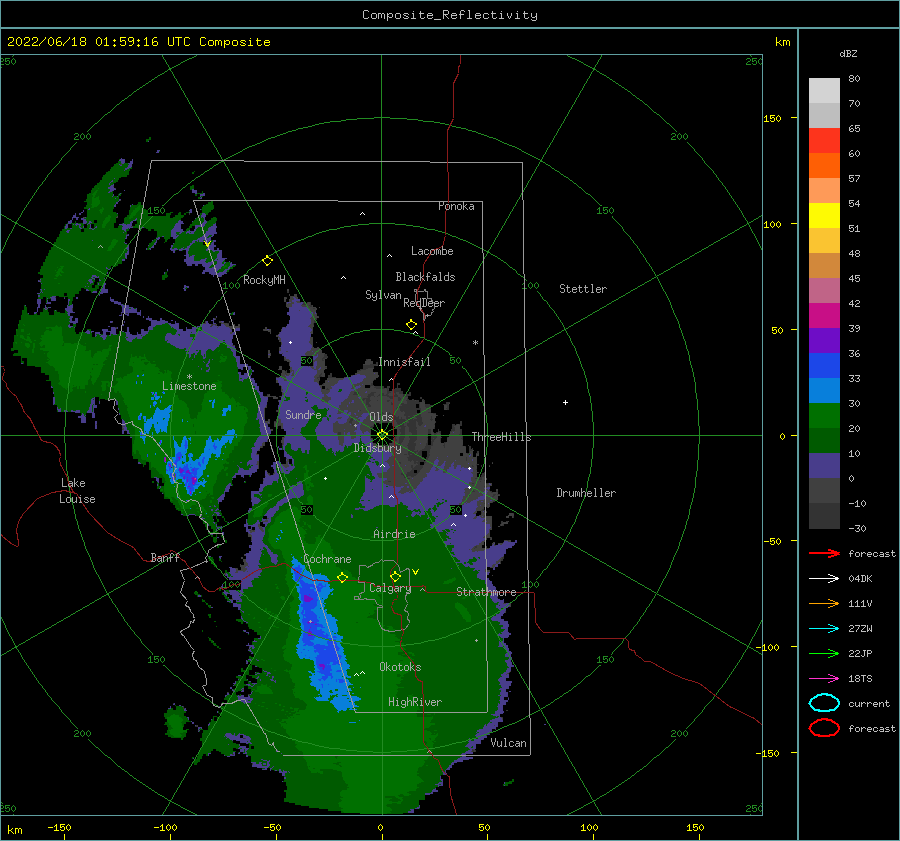The height and width of the screenshot is (841, 900).
Task: Select the blue 33-36 dBZ swatch
Action: [824, 365]
